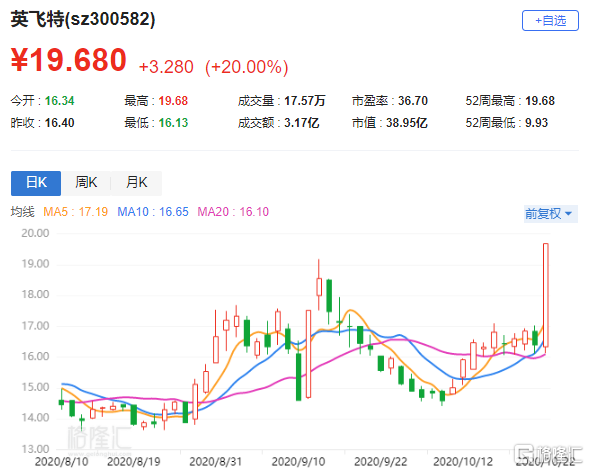
Task: Switch to the 周K weekly chart tab
Action: (86, 183)
